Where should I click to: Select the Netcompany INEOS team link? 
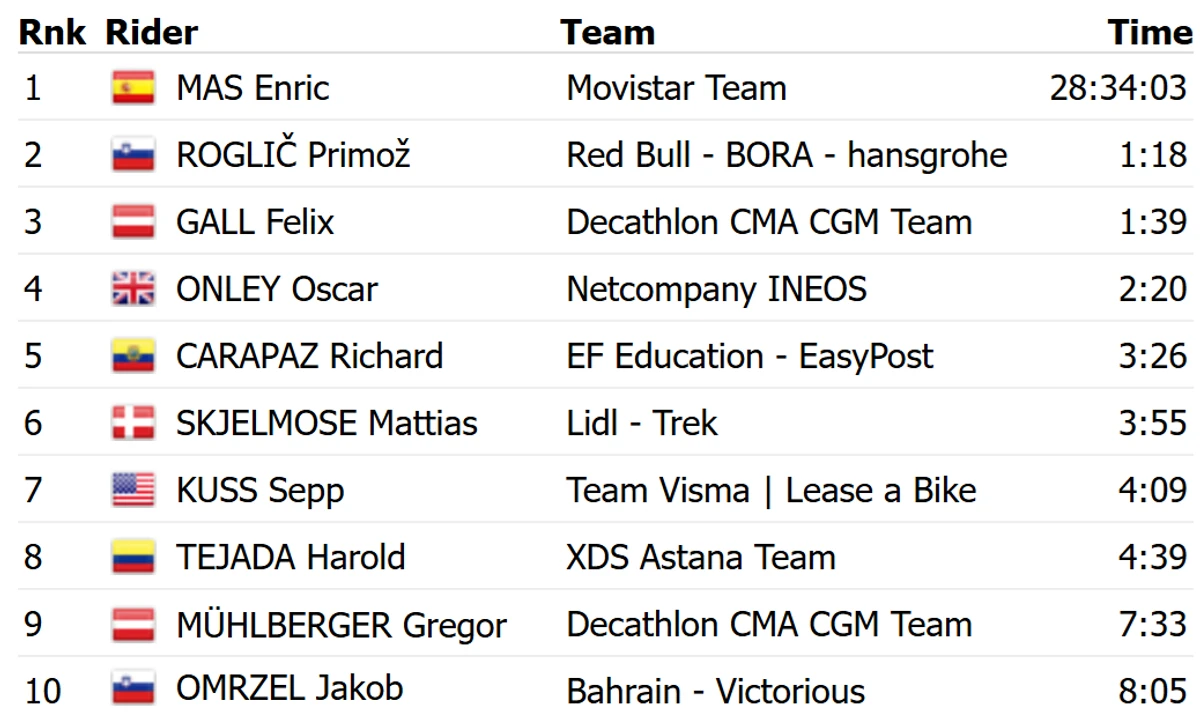point(717,289)
